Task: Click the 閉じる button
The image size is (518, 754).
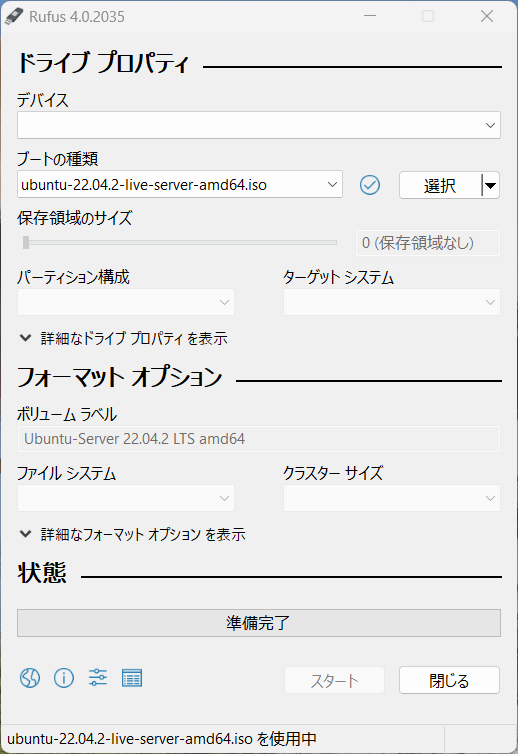Action: click(449, 680)
